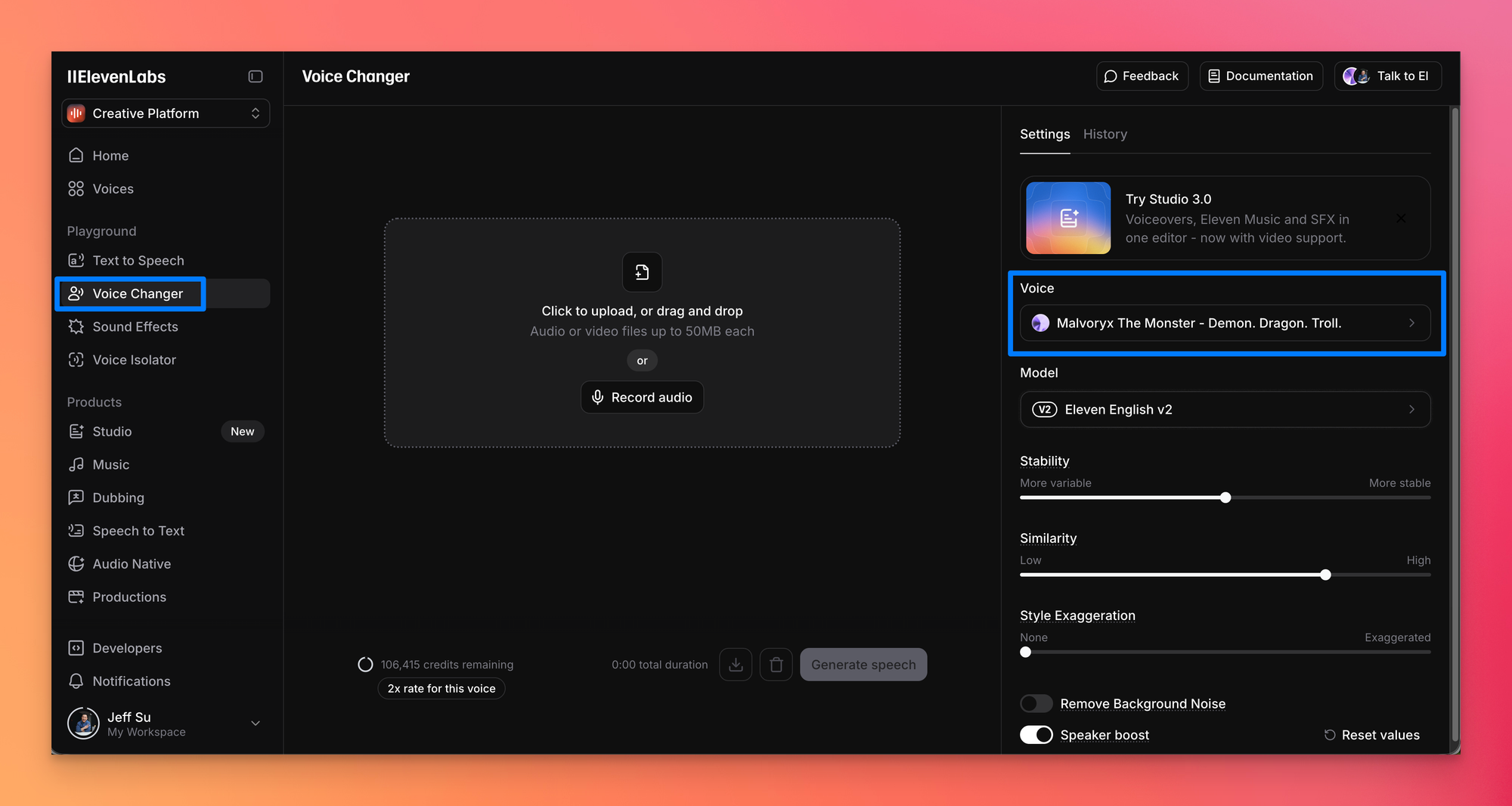Screen dimensions: 1512x806
Task: Click the Similarity slider handle
Action: click(1325, 575)
